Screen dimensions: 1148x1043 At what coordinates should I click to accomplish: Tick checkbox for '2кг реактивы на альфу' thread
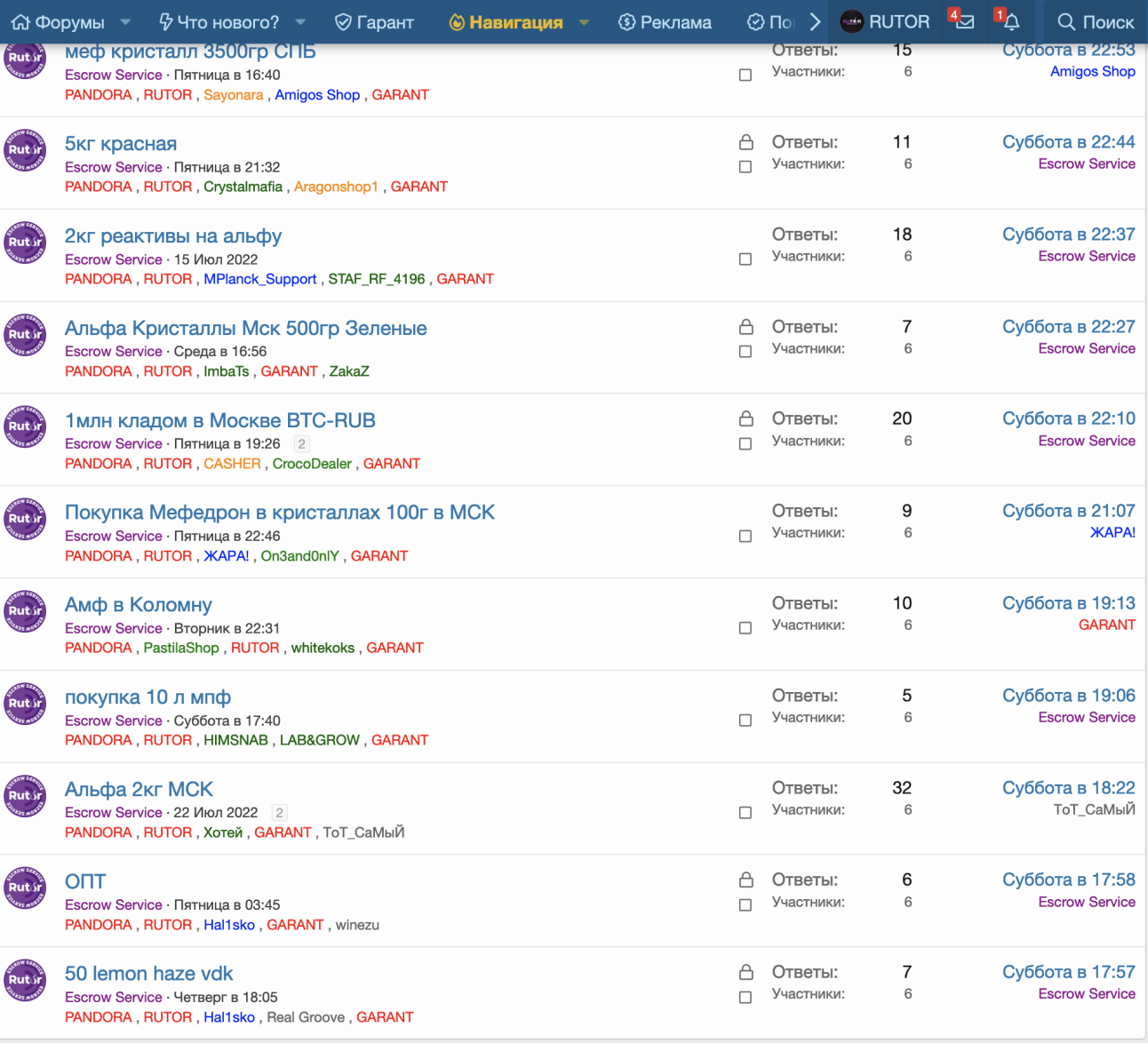[x=745, y=259]
